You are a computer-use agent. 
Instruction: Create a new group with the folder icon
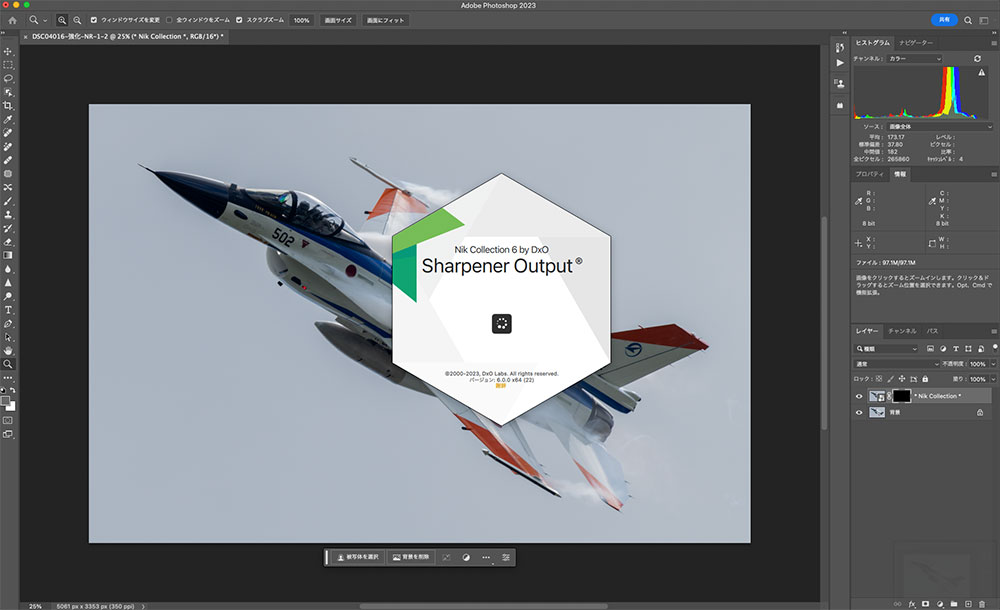coord(954,604)
